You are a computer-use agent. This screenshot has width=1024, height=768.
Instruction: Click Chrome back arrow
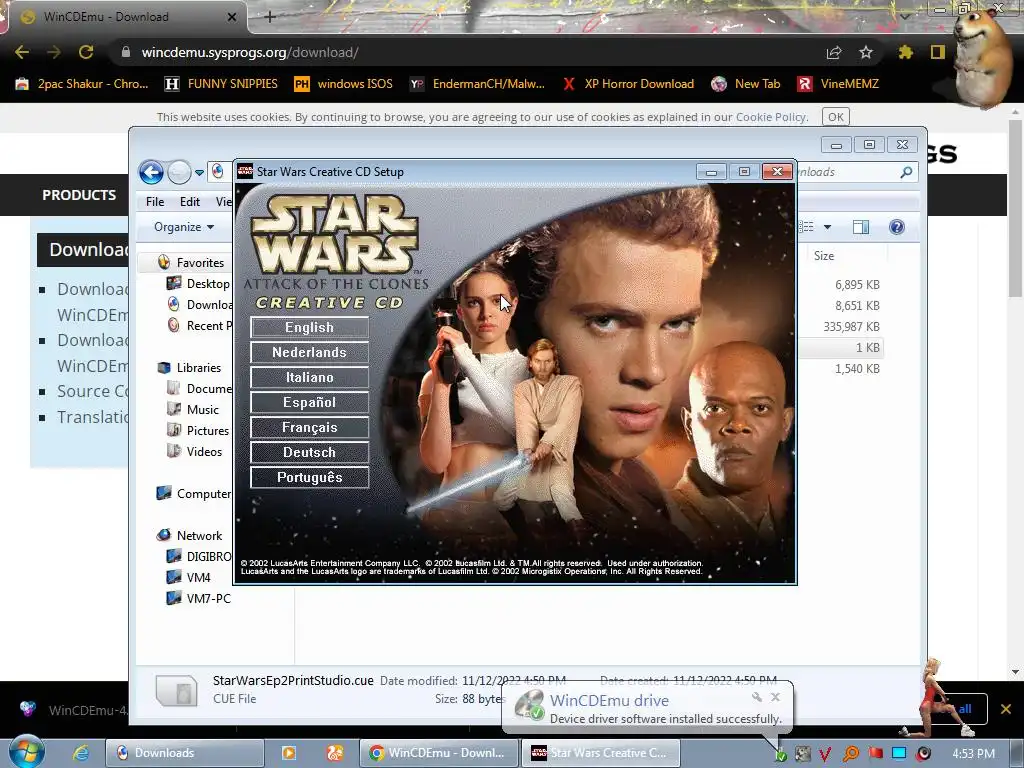tap(22, 52)
